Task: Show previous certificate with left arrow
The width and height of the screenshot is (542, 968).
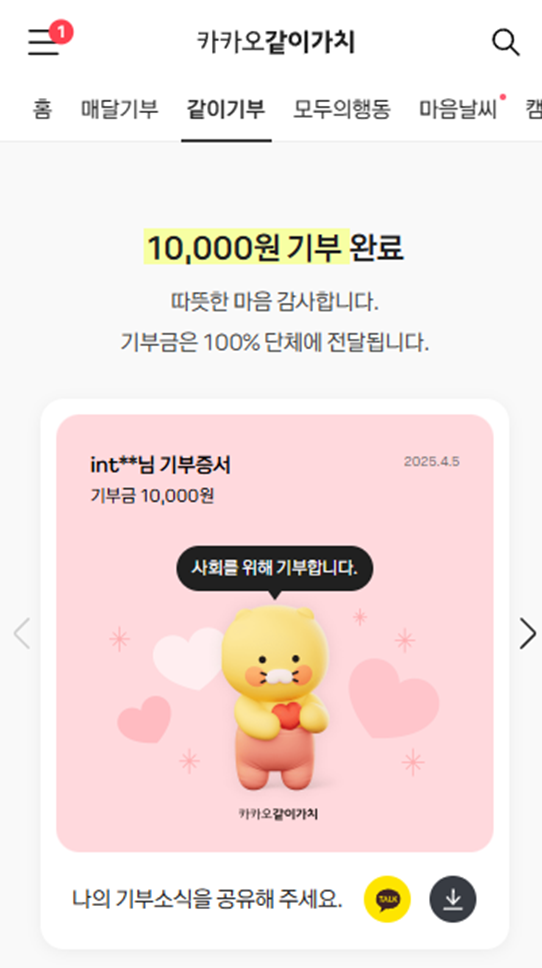Action: (22, 633)
